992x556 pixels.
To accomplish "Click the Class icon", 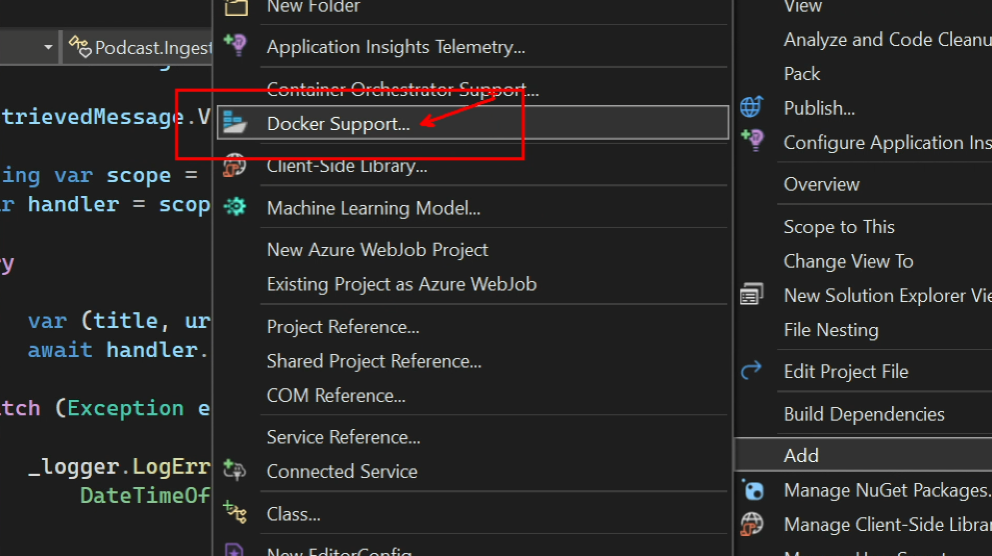I will point(235,513).
